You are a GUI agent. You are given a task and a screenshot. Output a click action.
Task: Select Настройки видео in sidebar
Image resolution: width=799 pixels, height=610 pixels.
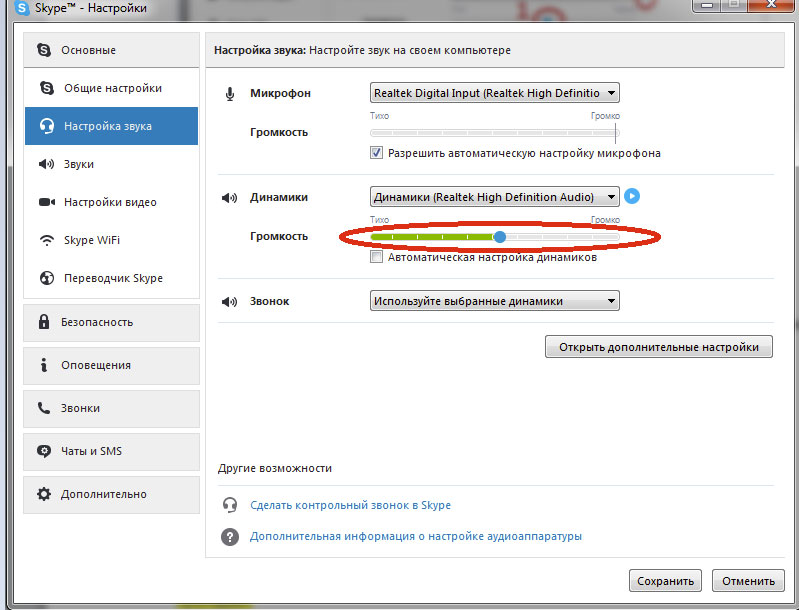click(x=111, y=202)
